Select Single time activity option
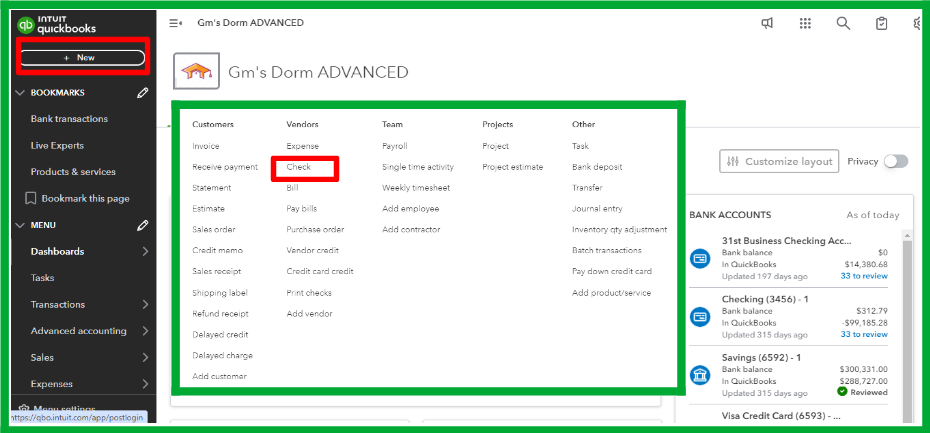This screenshot has width=930, height=433. point(418,167)
